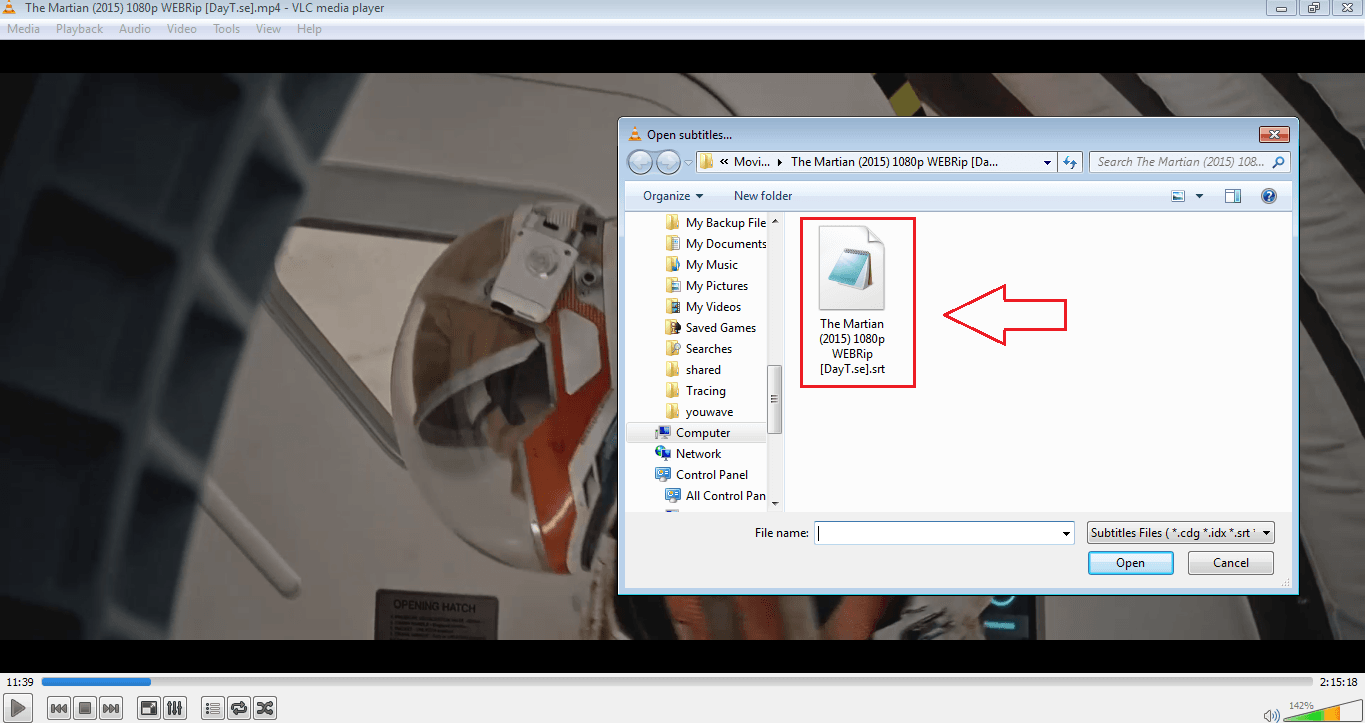Click the previous media skip-back button
The width and height of the screenshot is (1365, 723).
click(x=59, y=708)
